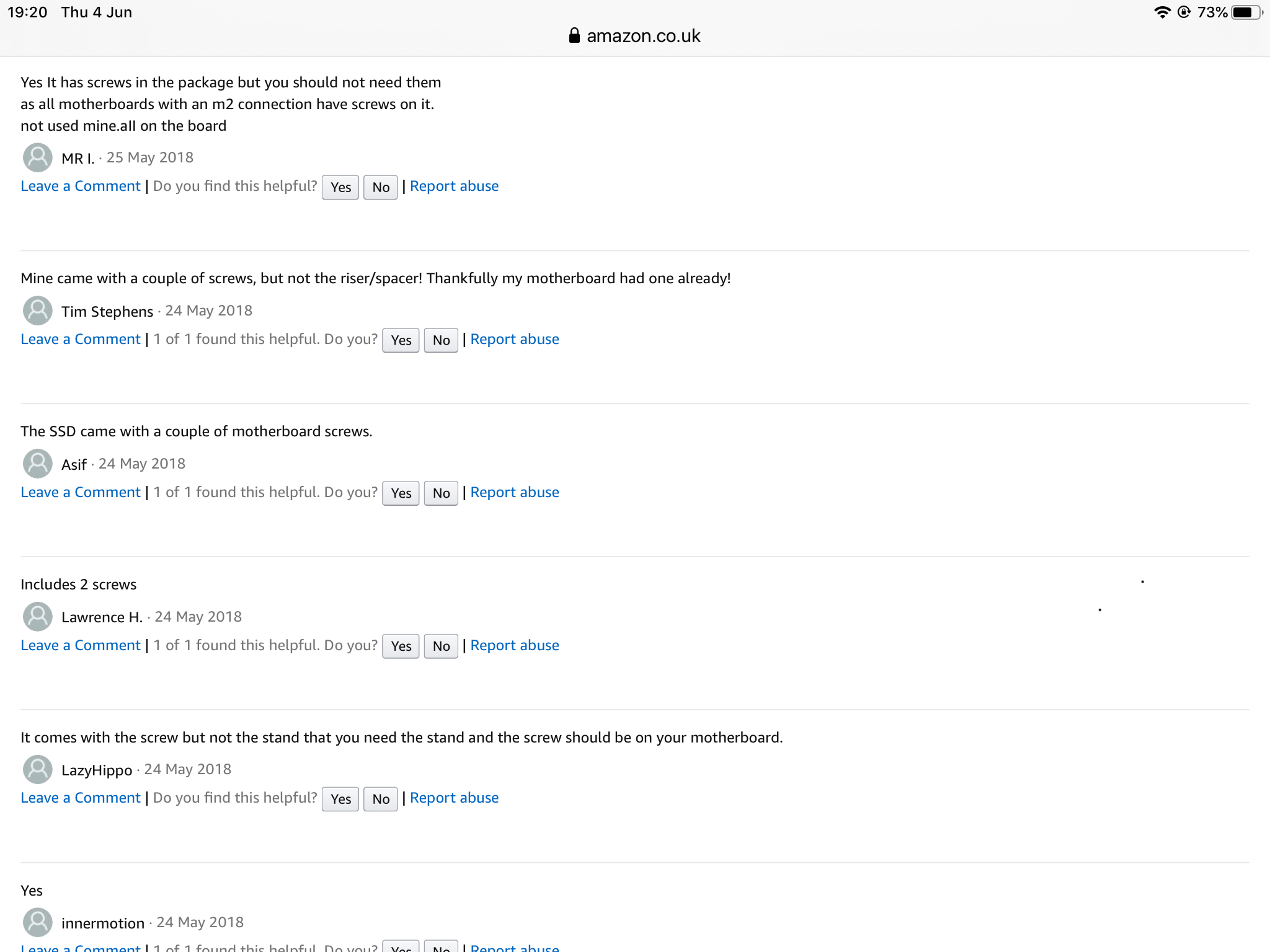
Task: Vote No on Lawrence H.'s answer
Action: [441, 646]
